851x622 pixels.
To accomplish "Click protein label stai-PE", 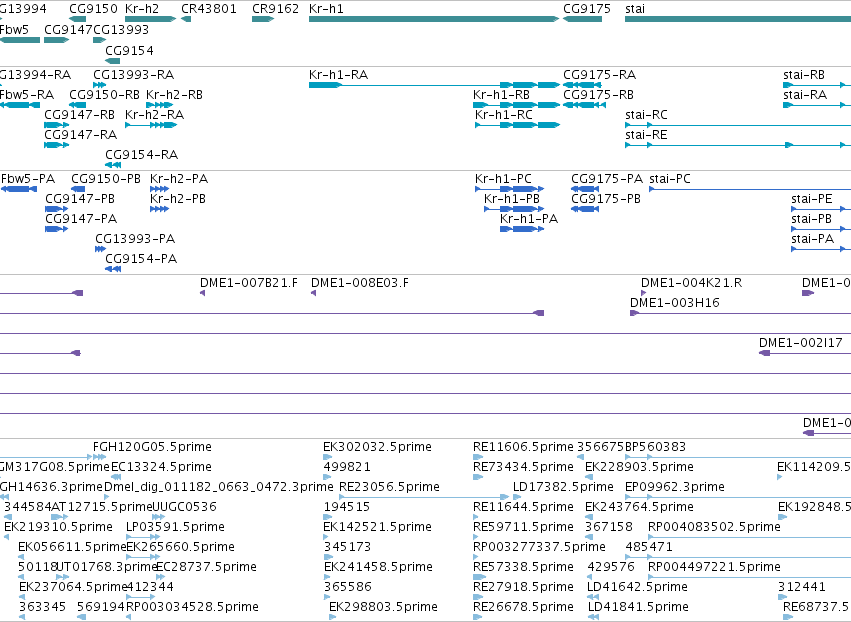I will click(811, 199).
